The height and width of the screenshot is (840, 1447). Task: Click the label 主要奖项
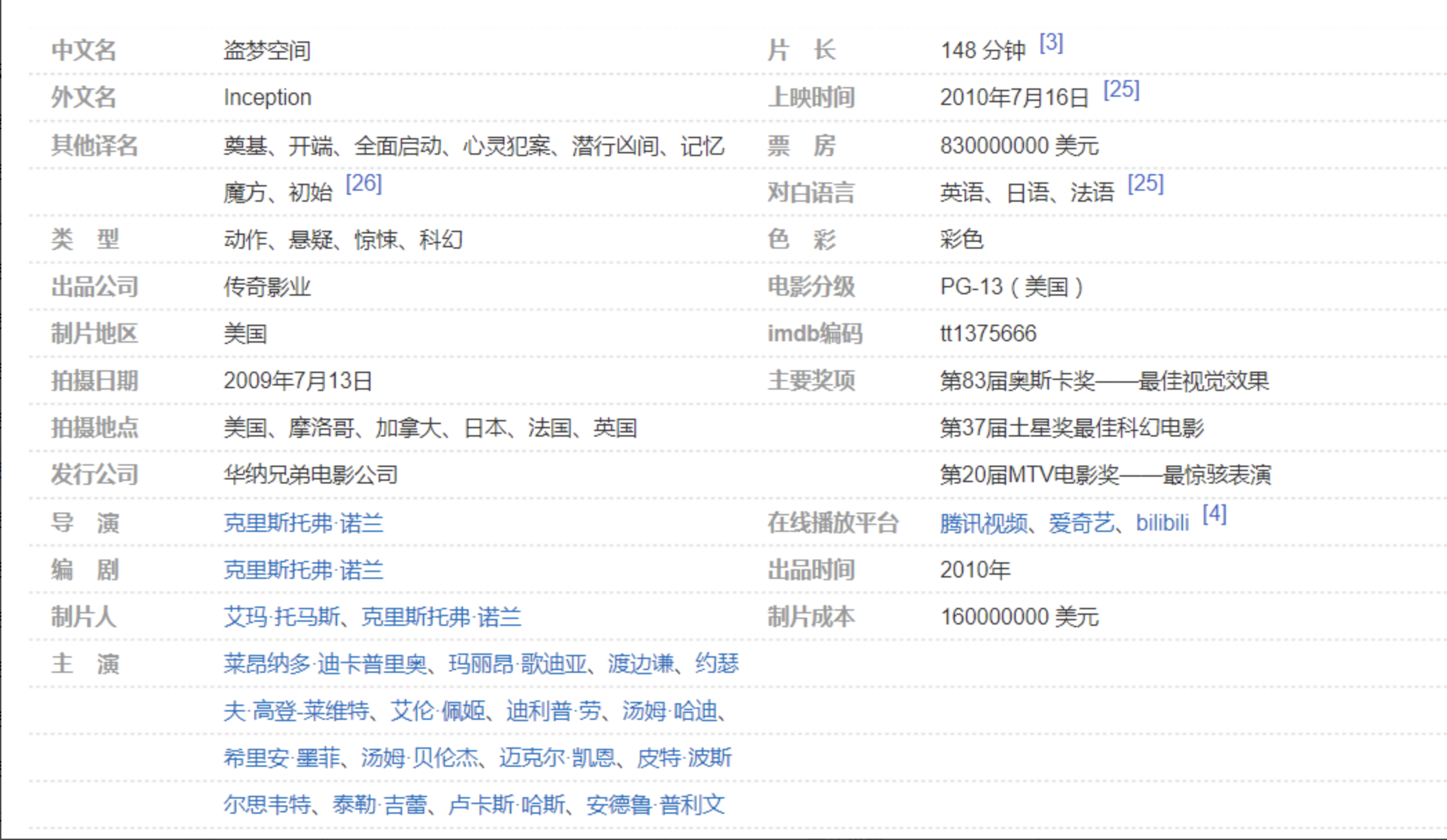811,381
